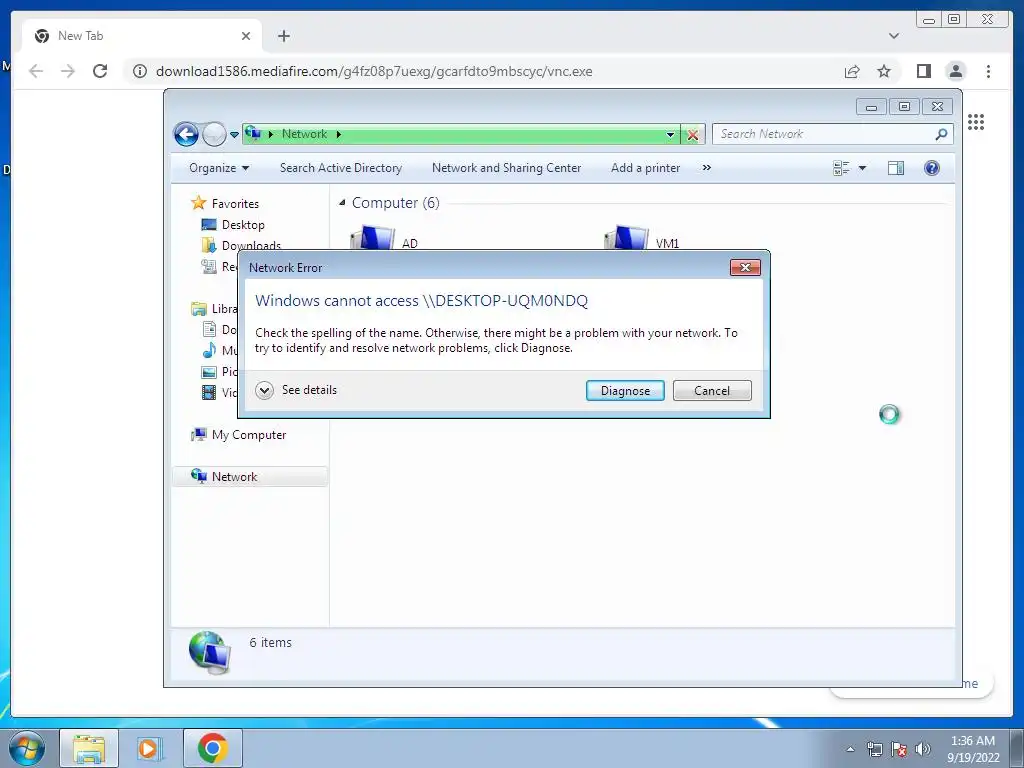Select the AD computer item
Viewport: 1024px width, 768px height.
click(x=385, y=238)
